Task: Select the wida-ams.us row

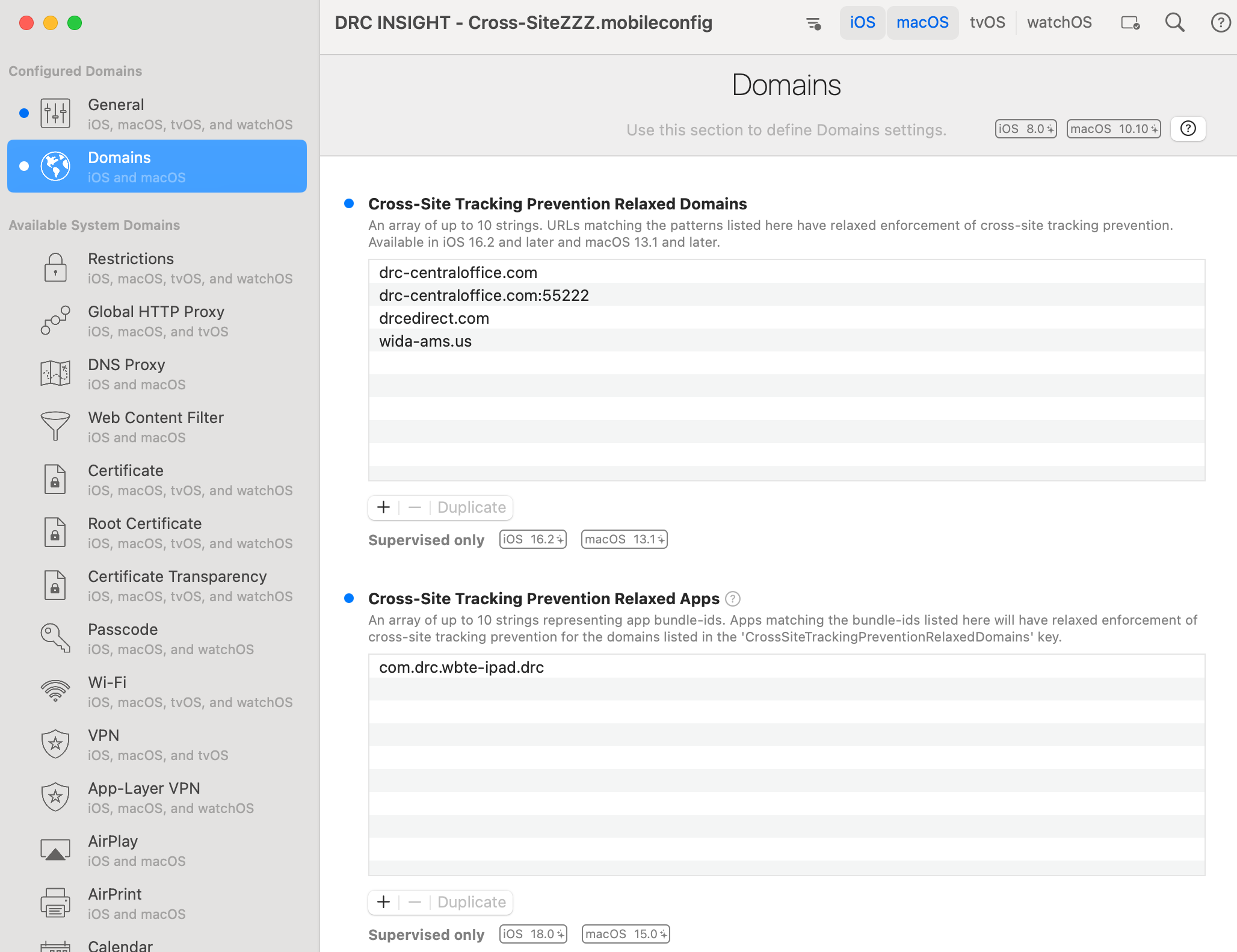Action: click(786, 341)
